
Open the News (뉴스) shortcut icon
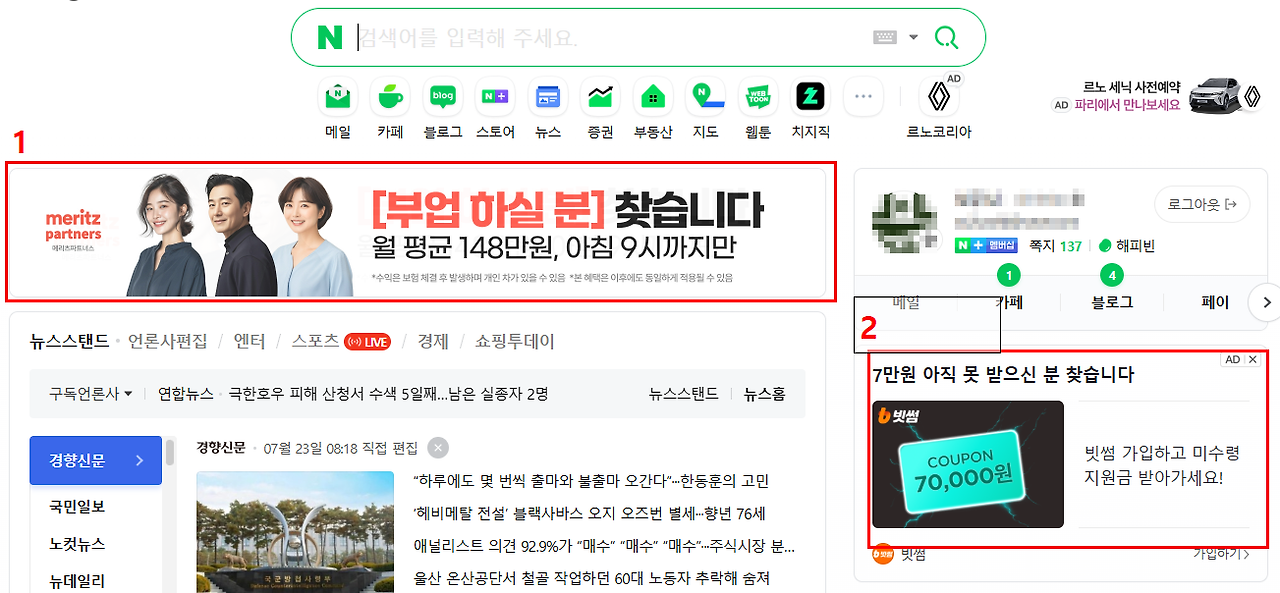coord(548,97)
